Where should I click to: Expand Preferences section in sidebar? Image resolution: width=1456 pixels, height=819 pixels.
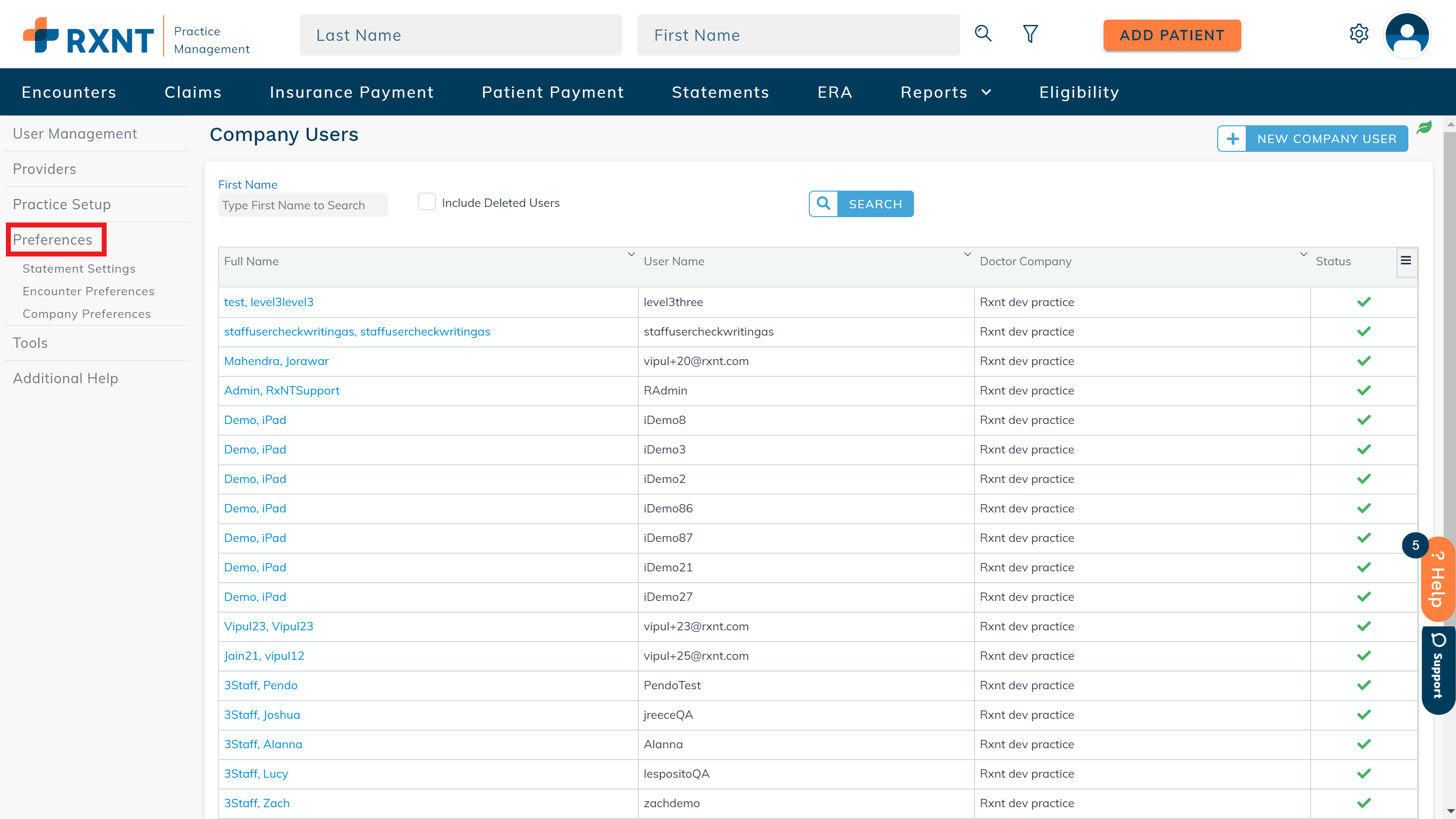tap(53, 240)
